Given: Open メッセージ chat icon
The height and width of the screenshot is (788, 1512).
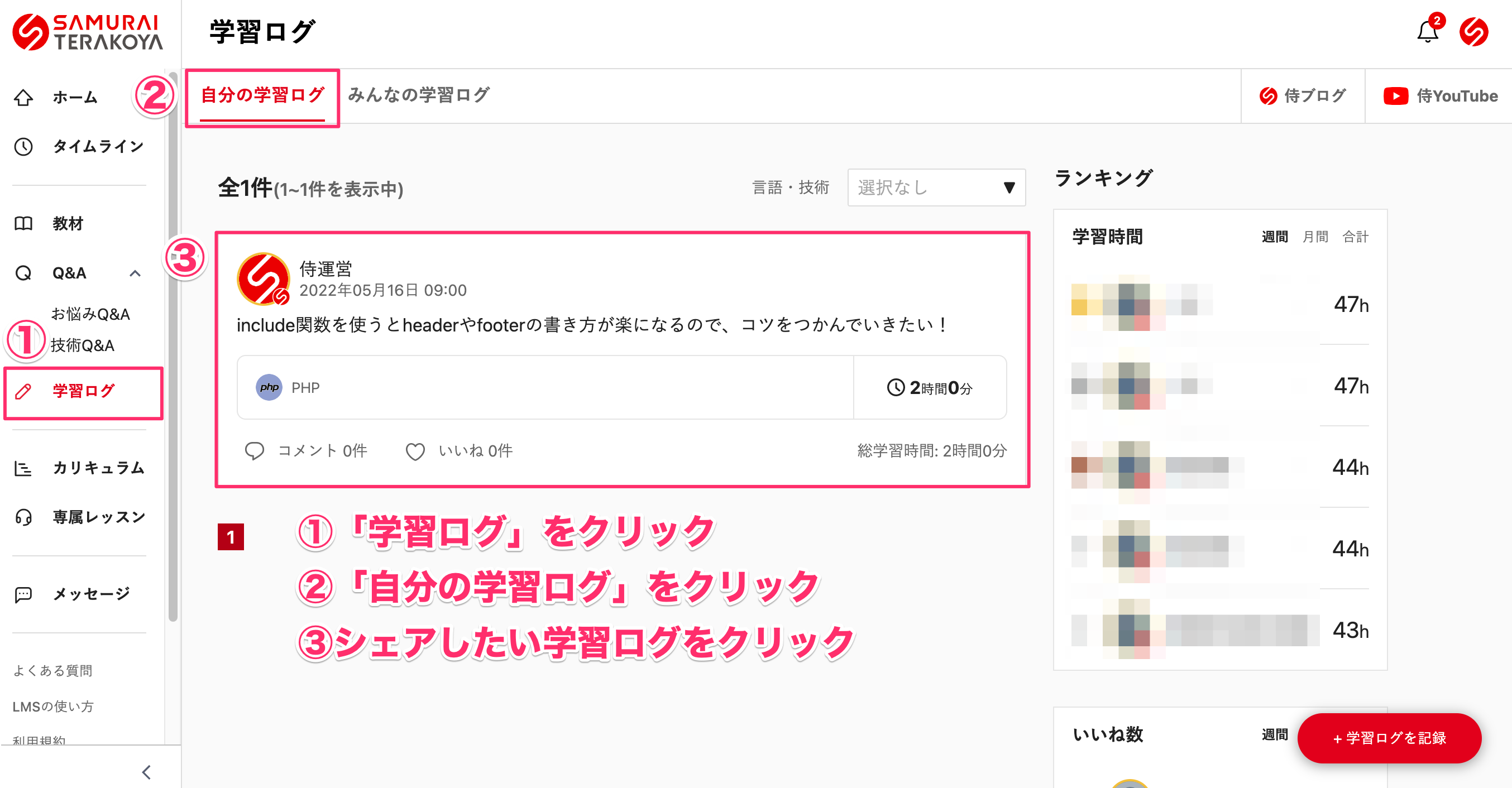Looking at the screenshot, I should tap(23, 594).
